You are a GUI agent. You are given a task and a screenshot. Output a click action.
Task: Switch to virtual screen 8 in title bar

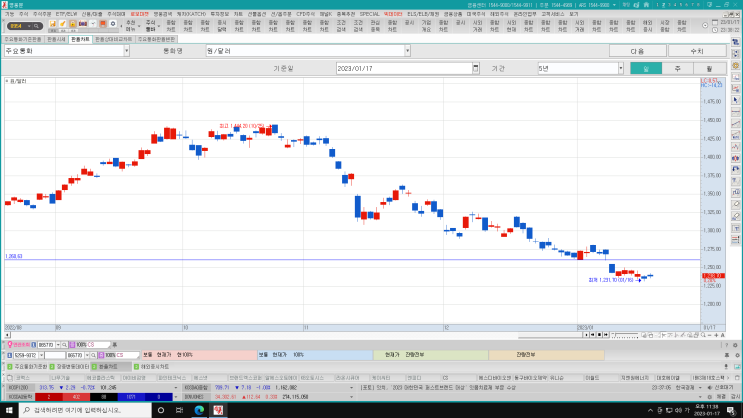click(698, 5)
